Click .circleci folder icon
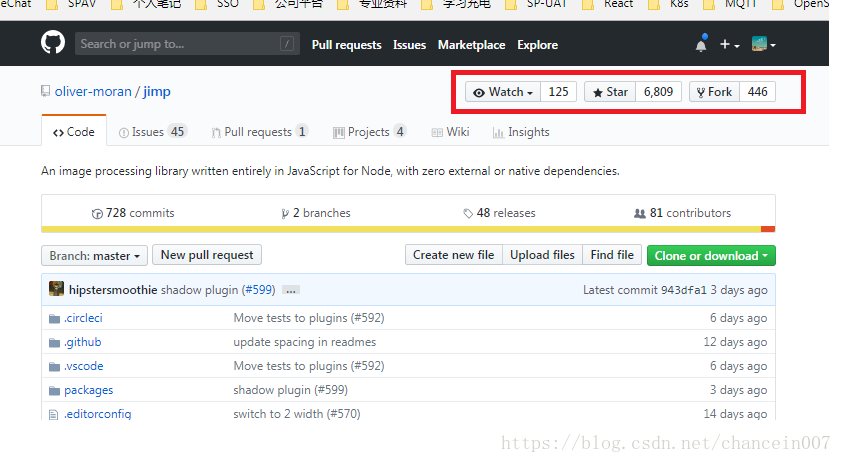 click(54, 319)
